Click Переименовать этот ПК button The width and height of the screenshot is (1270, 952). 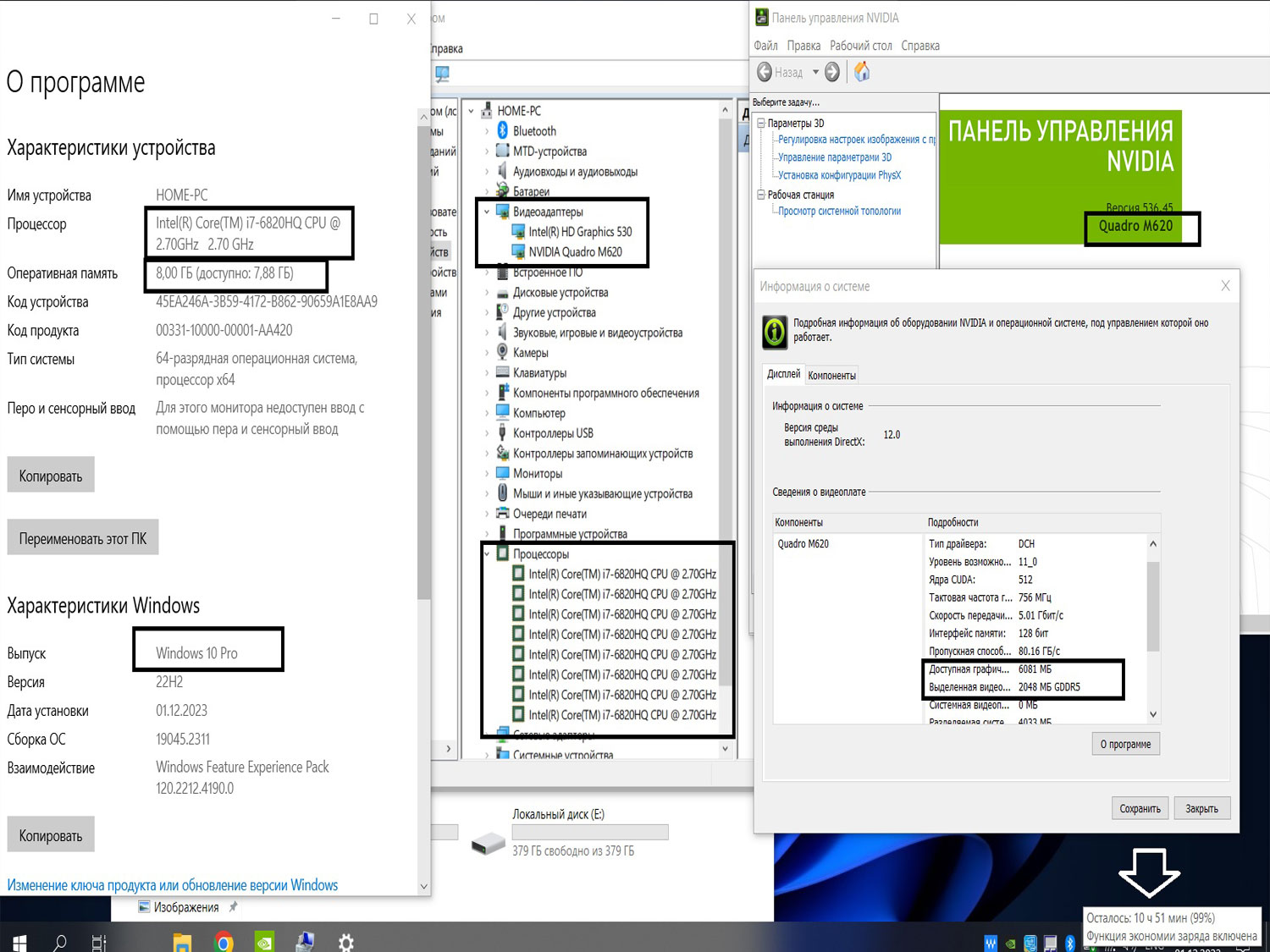tap(83, 538)
